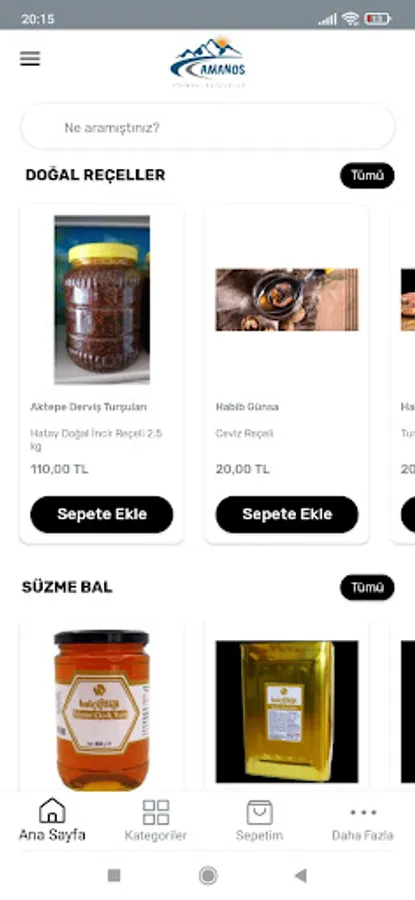This screenshot has width=415, height=900.
Task: Open the Daha Fazla three-dots icon
Action: 363,812
